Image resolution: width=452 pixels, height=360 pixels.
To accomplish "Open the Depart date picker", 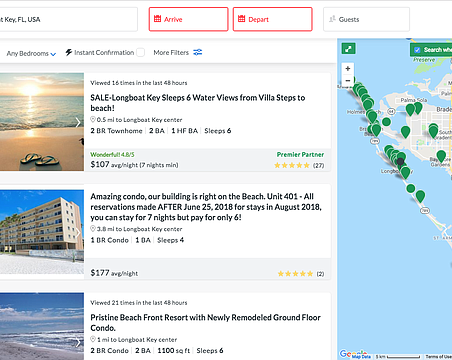I will coord(273,19).
